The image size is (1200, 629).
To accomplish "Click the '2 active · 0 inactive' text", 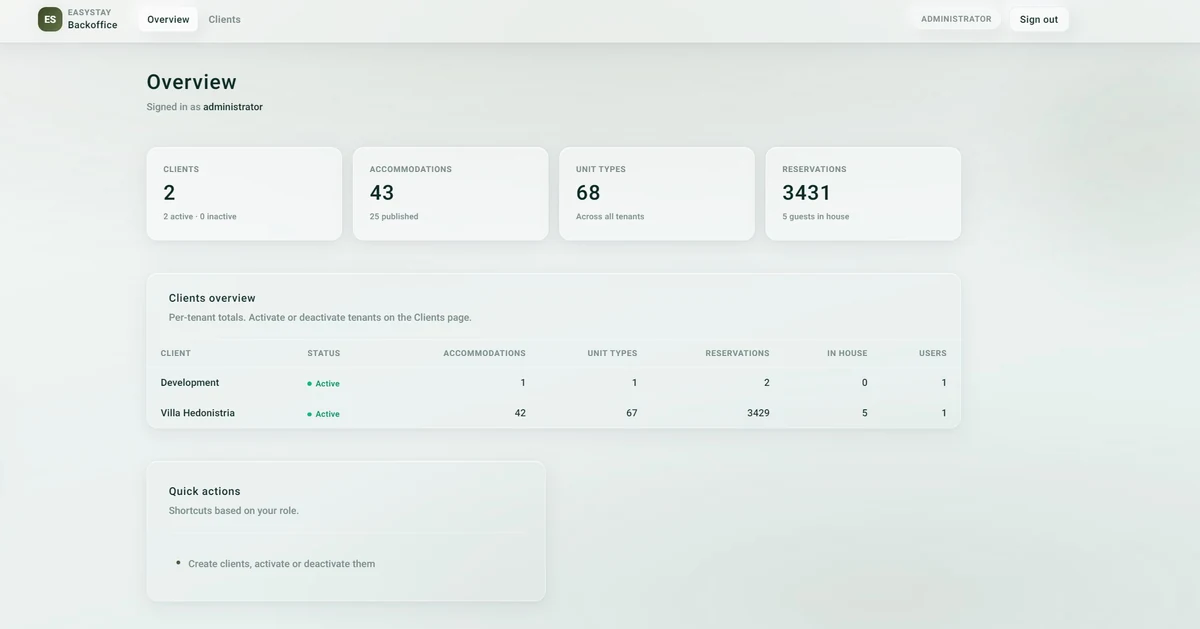I will tap(200, 217).
